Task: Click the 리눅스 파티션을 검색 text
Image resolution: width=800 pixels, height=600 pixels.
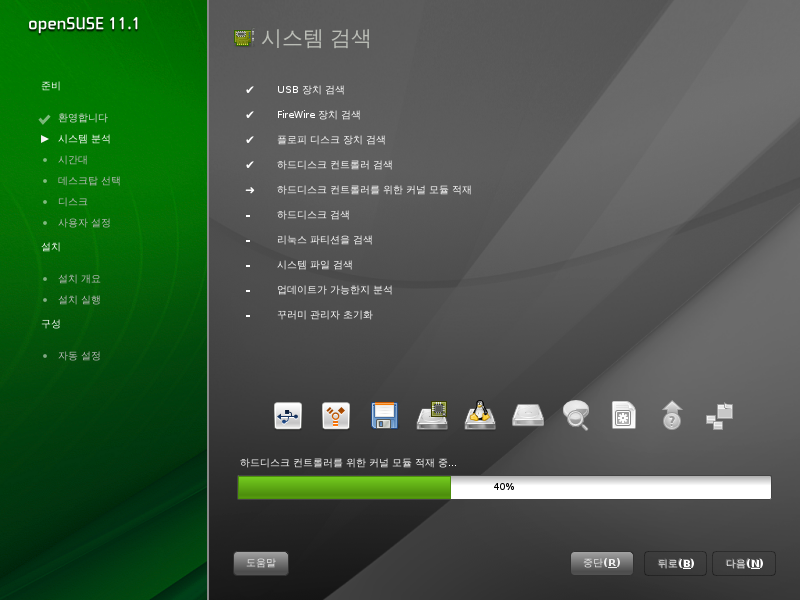Action: coord(325,240)
